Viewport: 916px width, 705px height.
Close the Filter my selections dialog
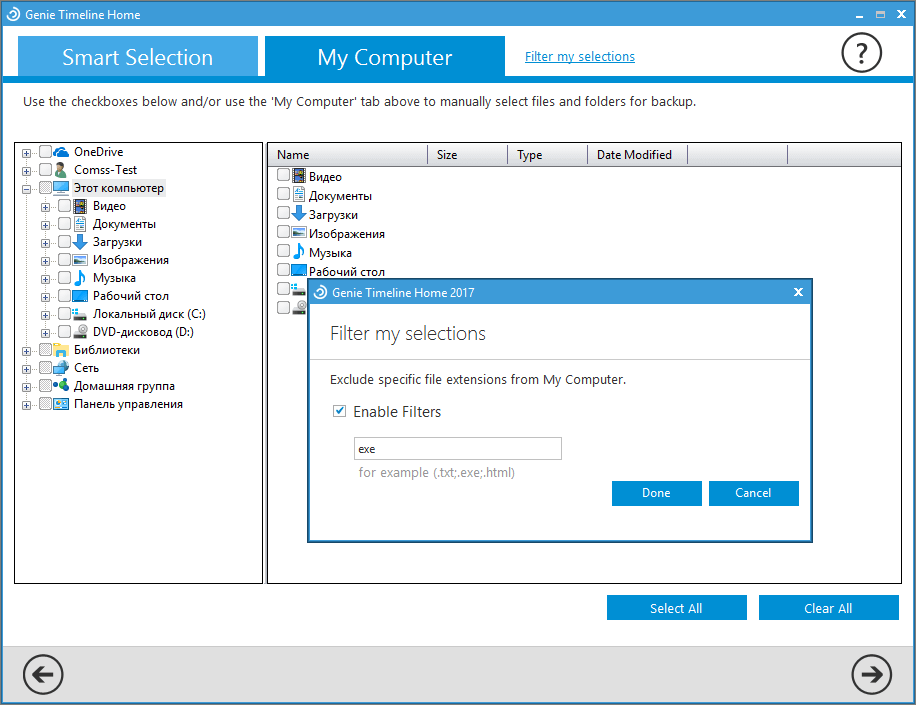(799, 292)
